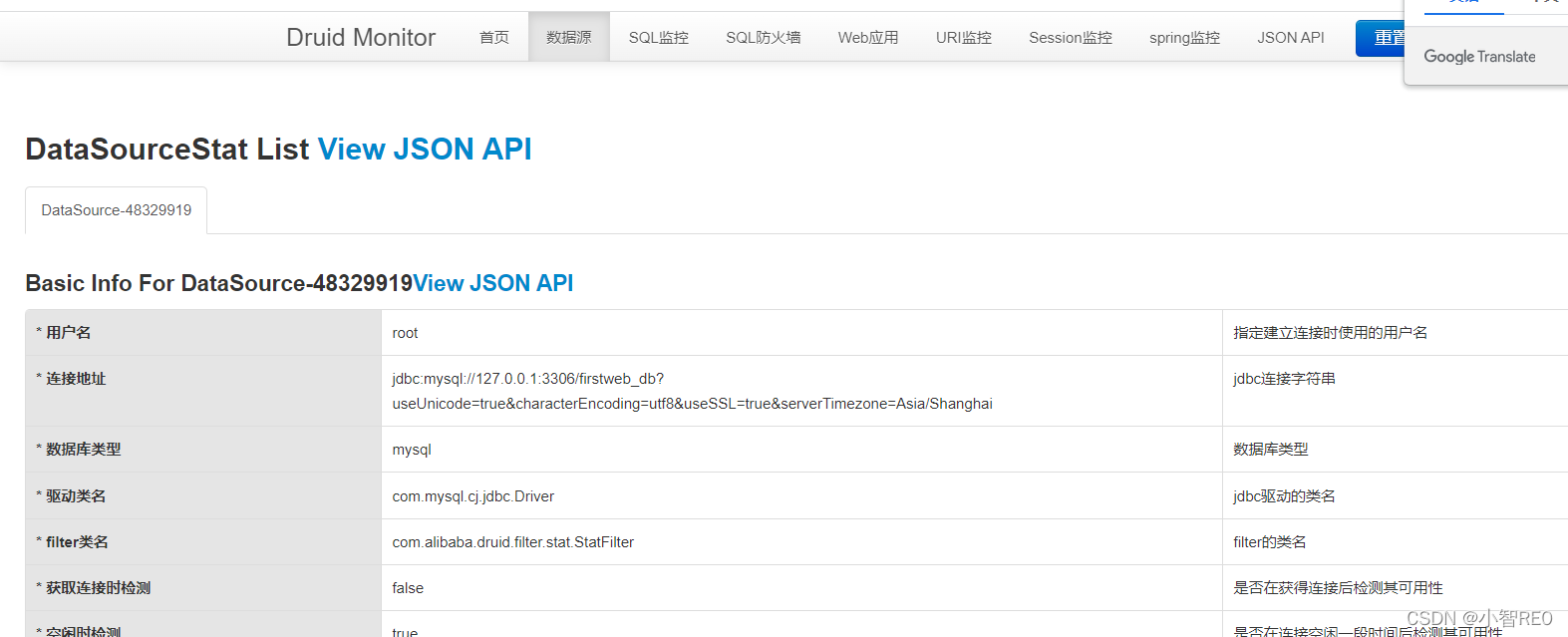Image resolution: width=1568 pixels, height=637 pixels.
Task: Click the filter类名 row label
Action: click(72, 542)
